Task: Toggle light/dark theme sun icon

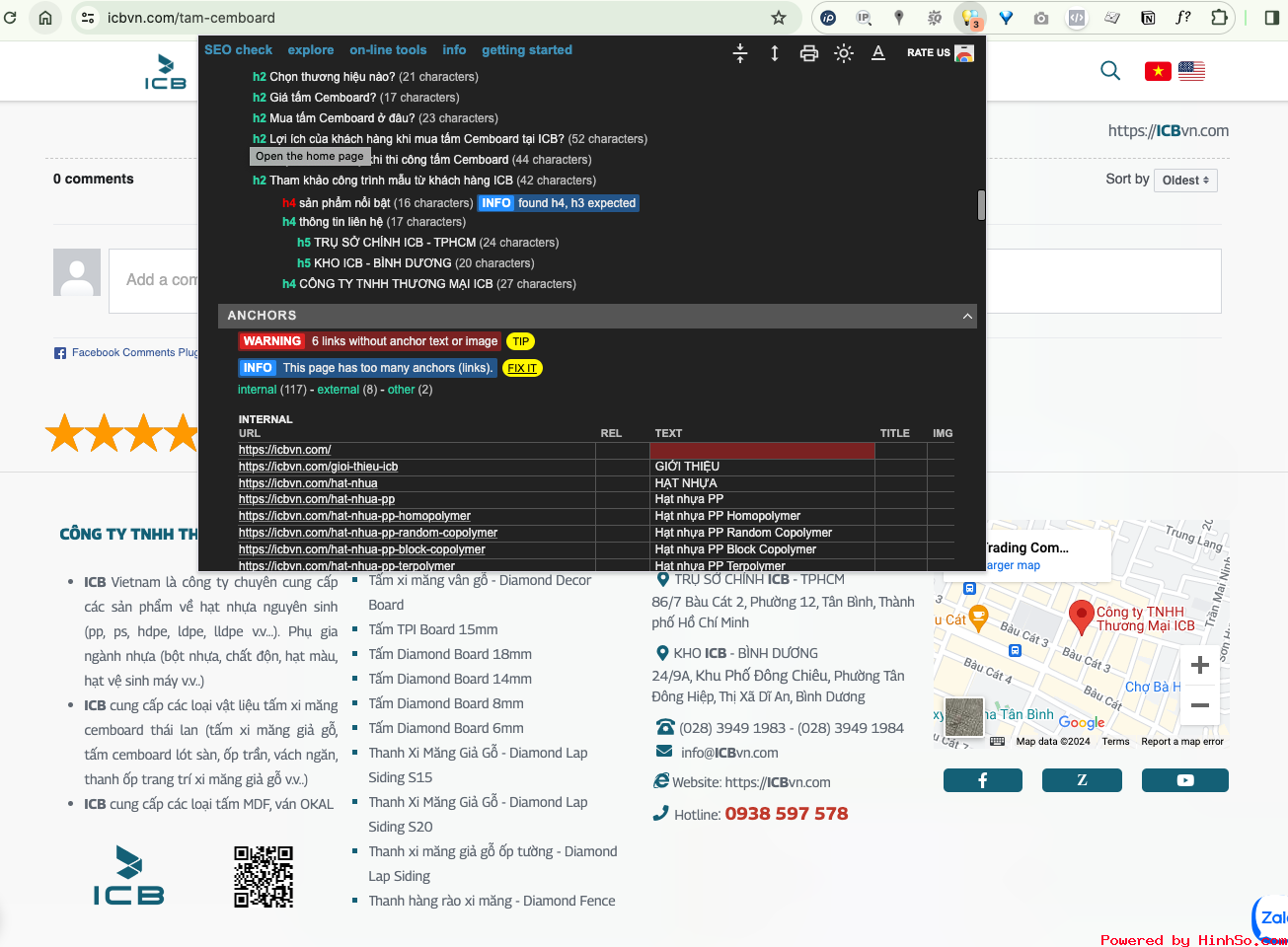Action: [844, 53]
